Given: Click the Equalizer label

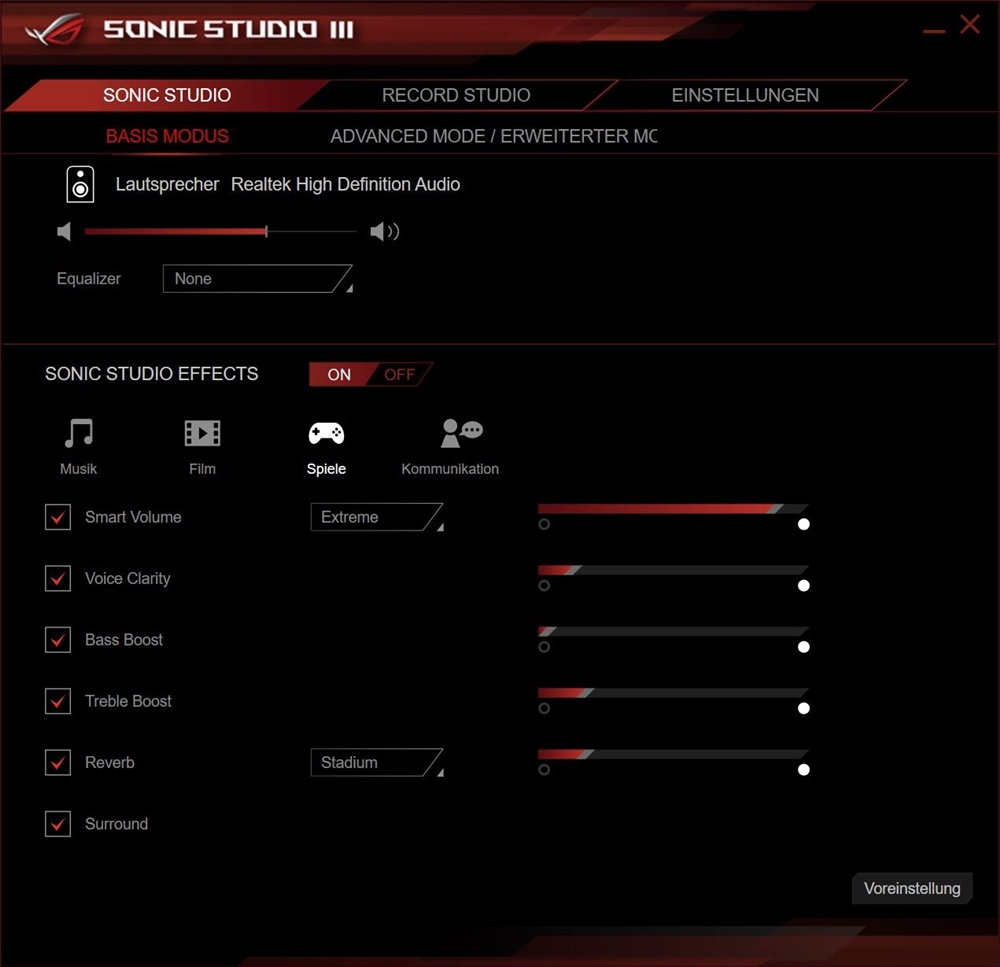Looking at the screenshot, I should 89,279.
